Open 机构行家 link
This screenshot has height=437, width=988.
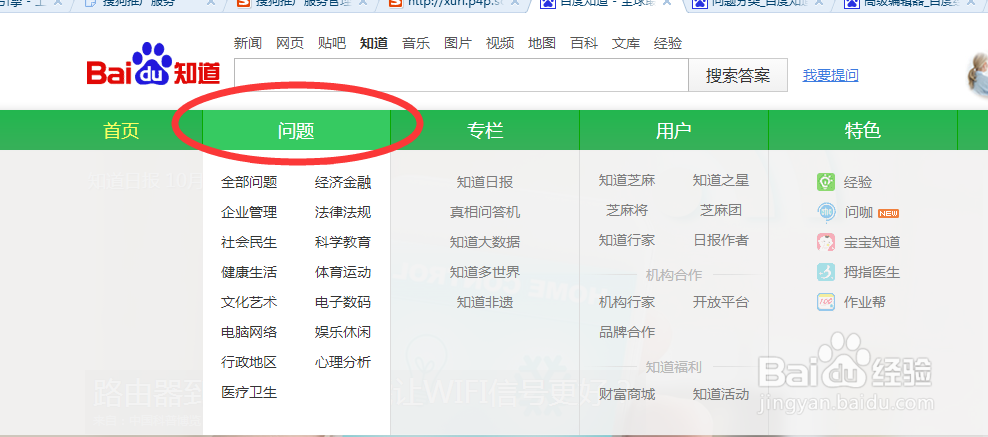point(627,302)
